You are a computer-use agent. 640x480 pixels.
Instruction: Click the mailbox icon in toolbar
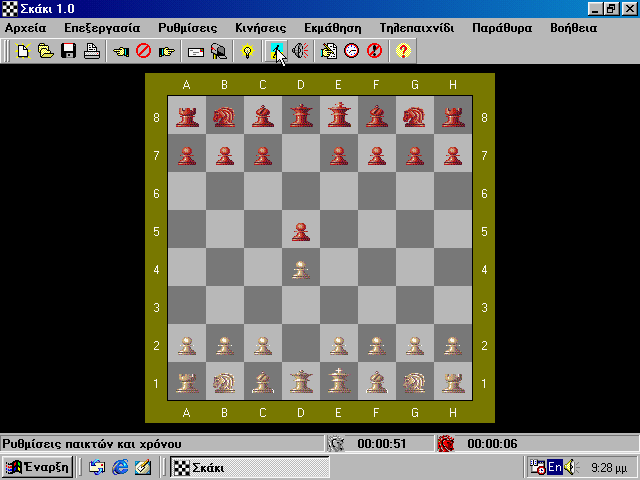click(x=218, y=51)
